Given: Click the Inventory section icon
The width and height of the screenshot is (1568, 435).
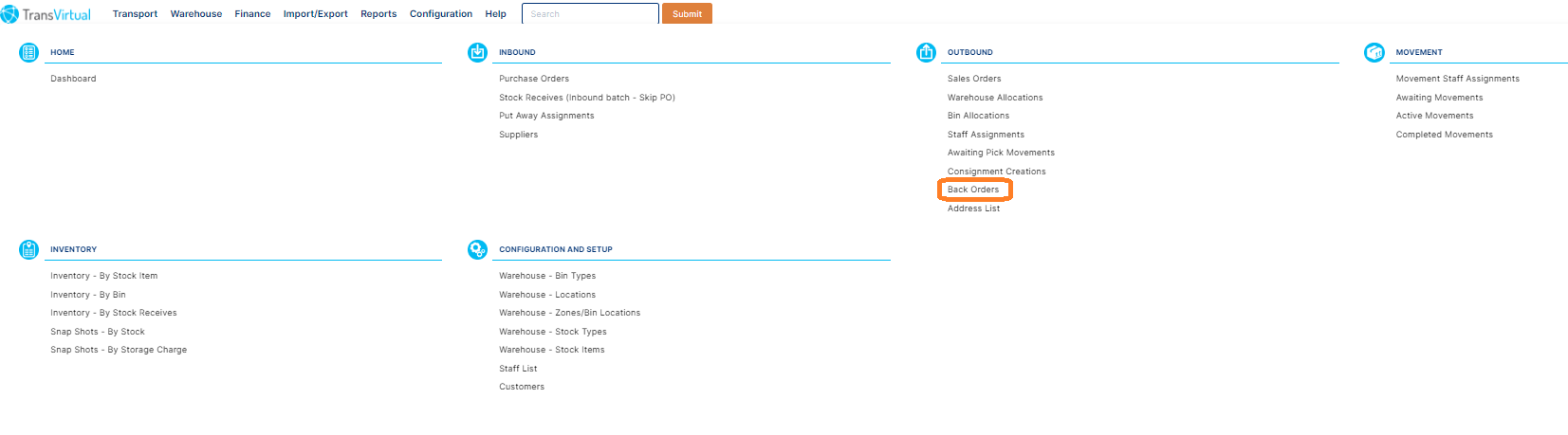Looking at the screenshot, I should coord(28,249).
